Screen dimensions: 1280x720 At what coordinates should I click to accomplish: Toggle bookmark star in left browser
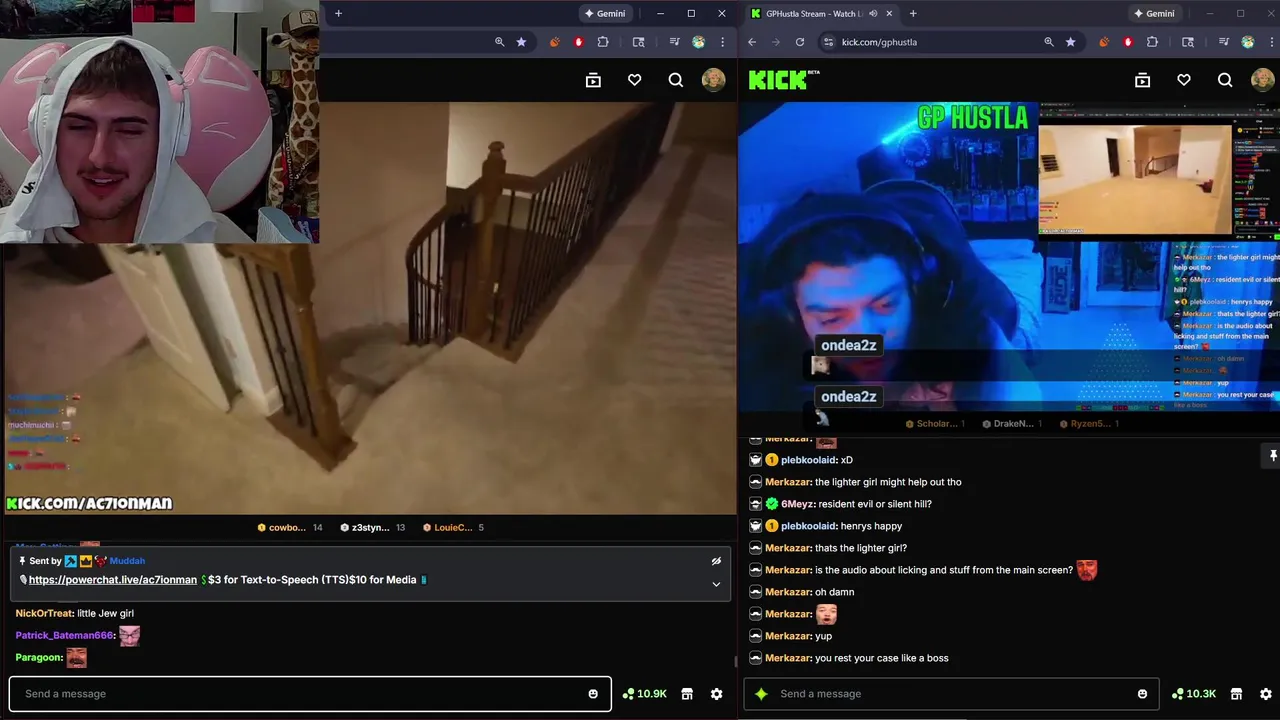pyautogui.click(x=521, y=42)
